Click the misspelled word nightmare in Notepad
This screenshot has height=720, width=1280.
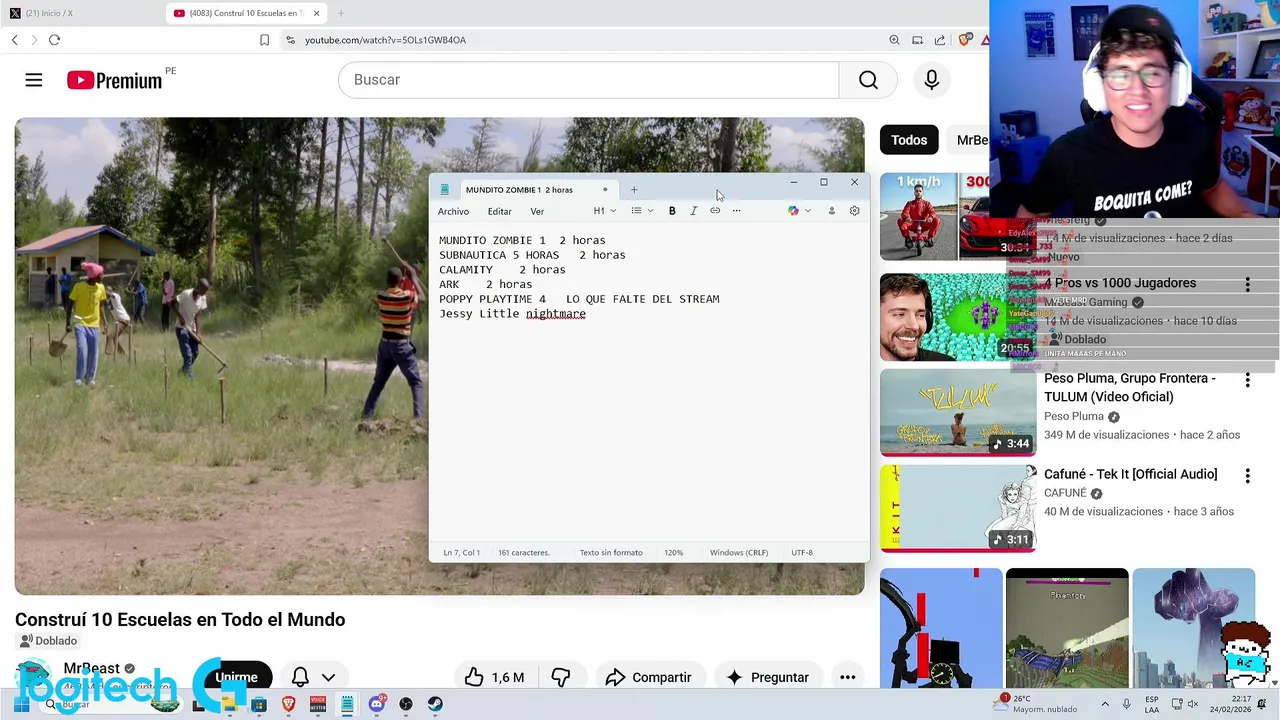[x=556, y=314]
